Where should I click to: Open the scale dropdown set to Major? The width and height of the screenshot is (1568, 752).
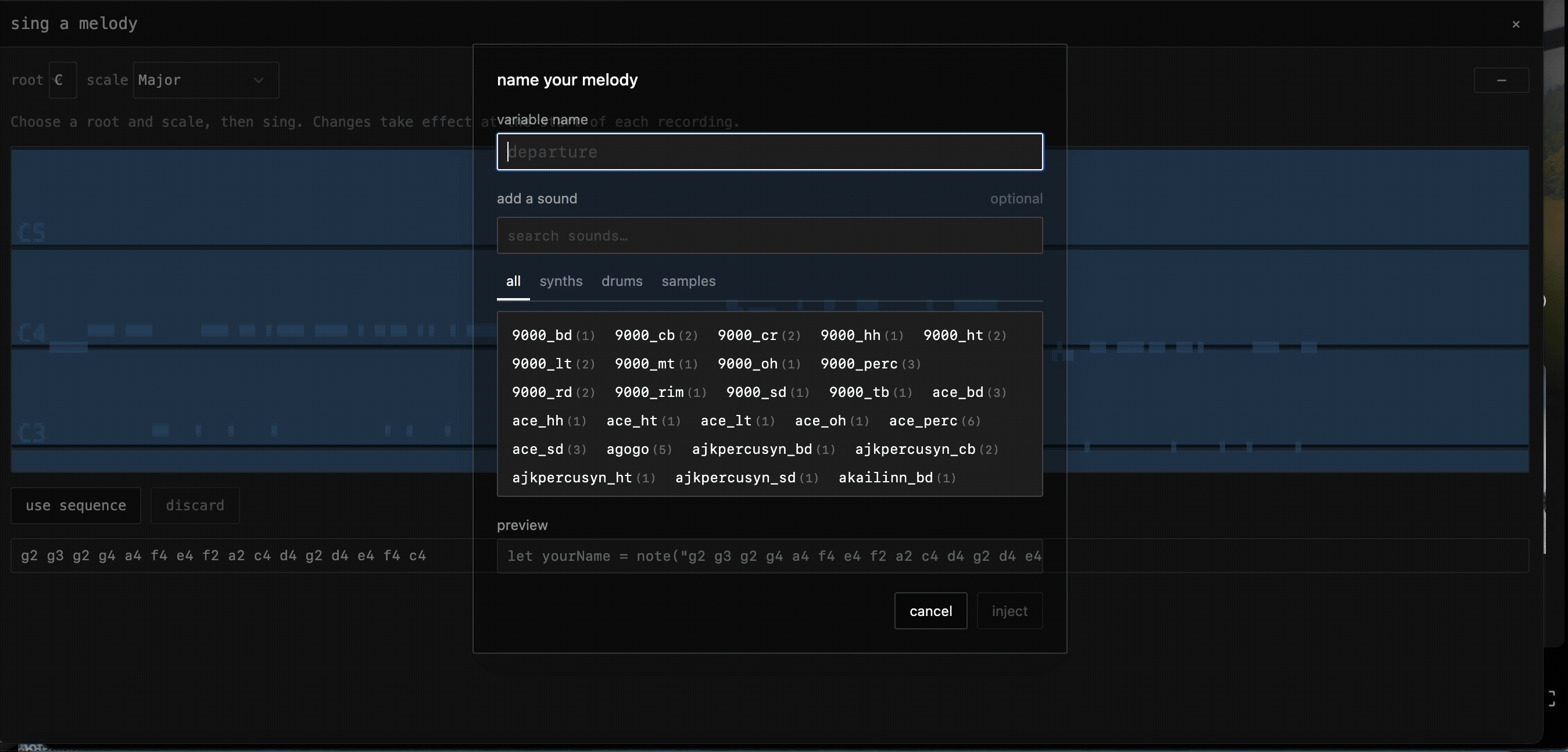click(205, 80)
